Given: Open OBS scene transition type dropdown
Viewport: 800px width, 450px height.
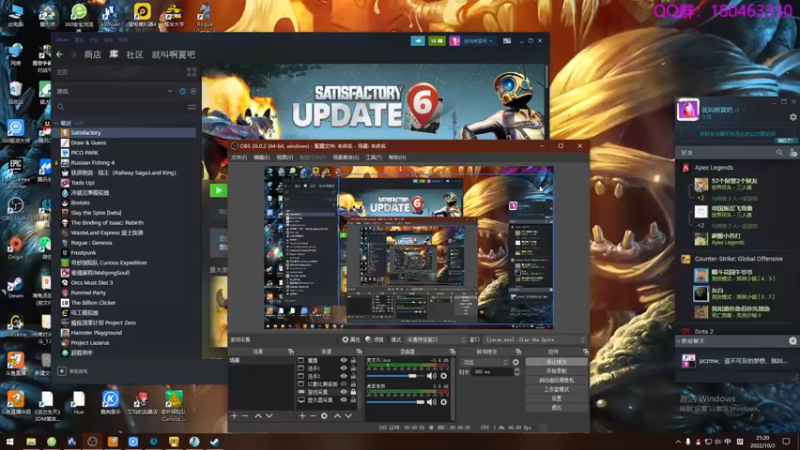Looking at the screenshot, I should (485, 362).
